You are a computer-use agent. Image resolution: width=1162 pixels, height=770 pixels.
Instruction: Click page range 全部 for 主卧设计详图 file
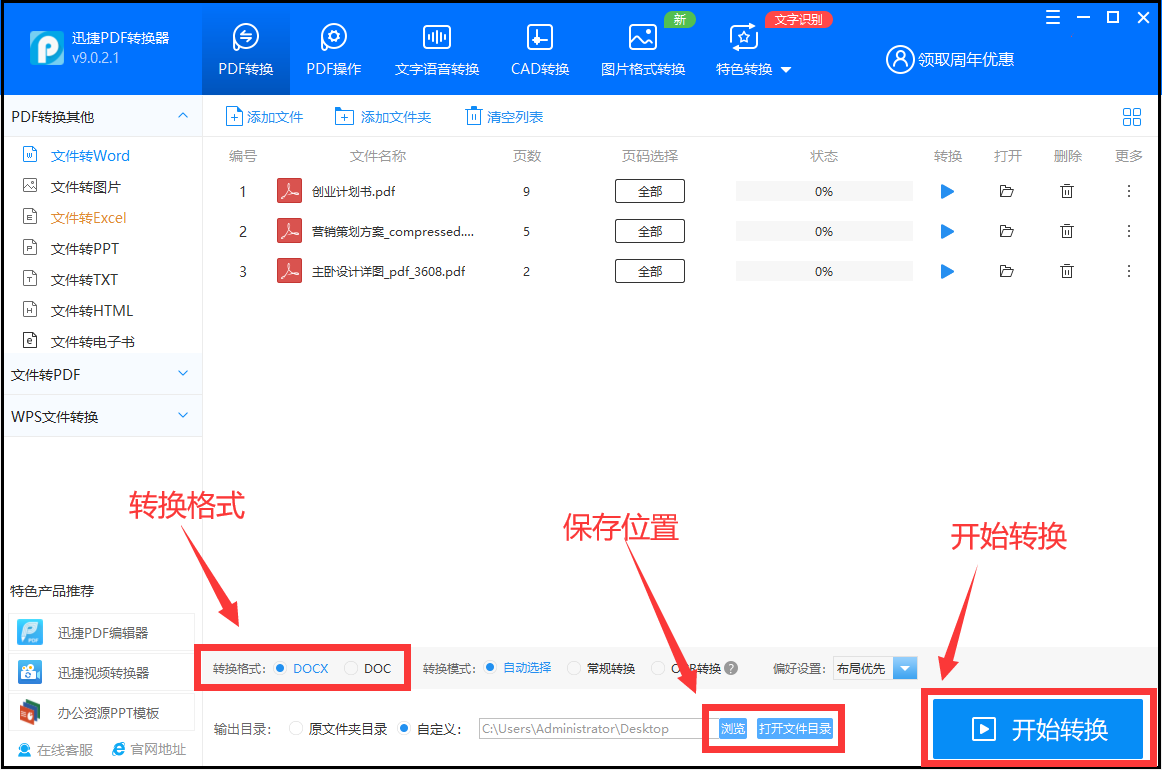tap(650, 271)
